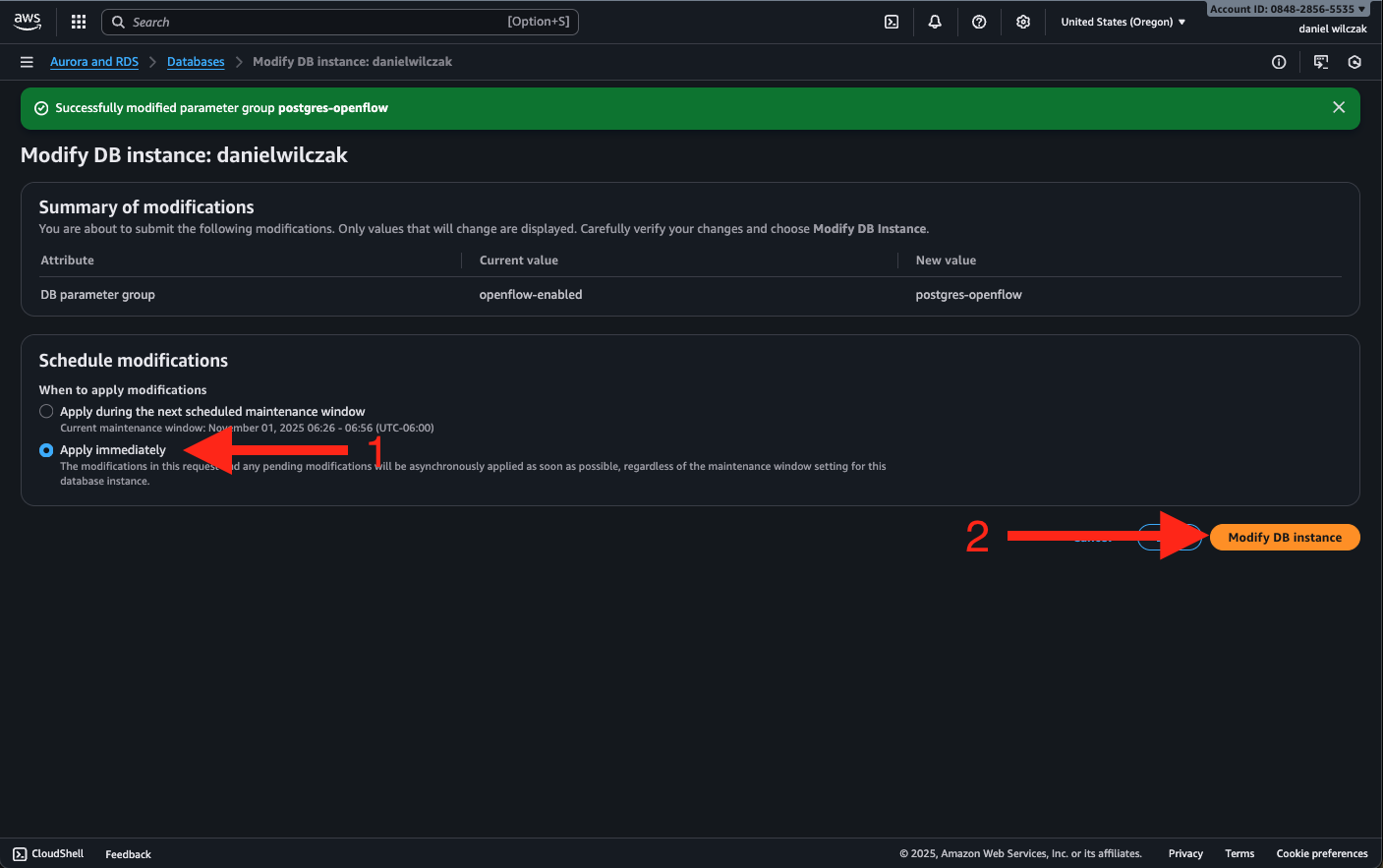Open the Feedback link in footer
The height and width of the screenshot is (868, 1383).
[x=128, y=854]
